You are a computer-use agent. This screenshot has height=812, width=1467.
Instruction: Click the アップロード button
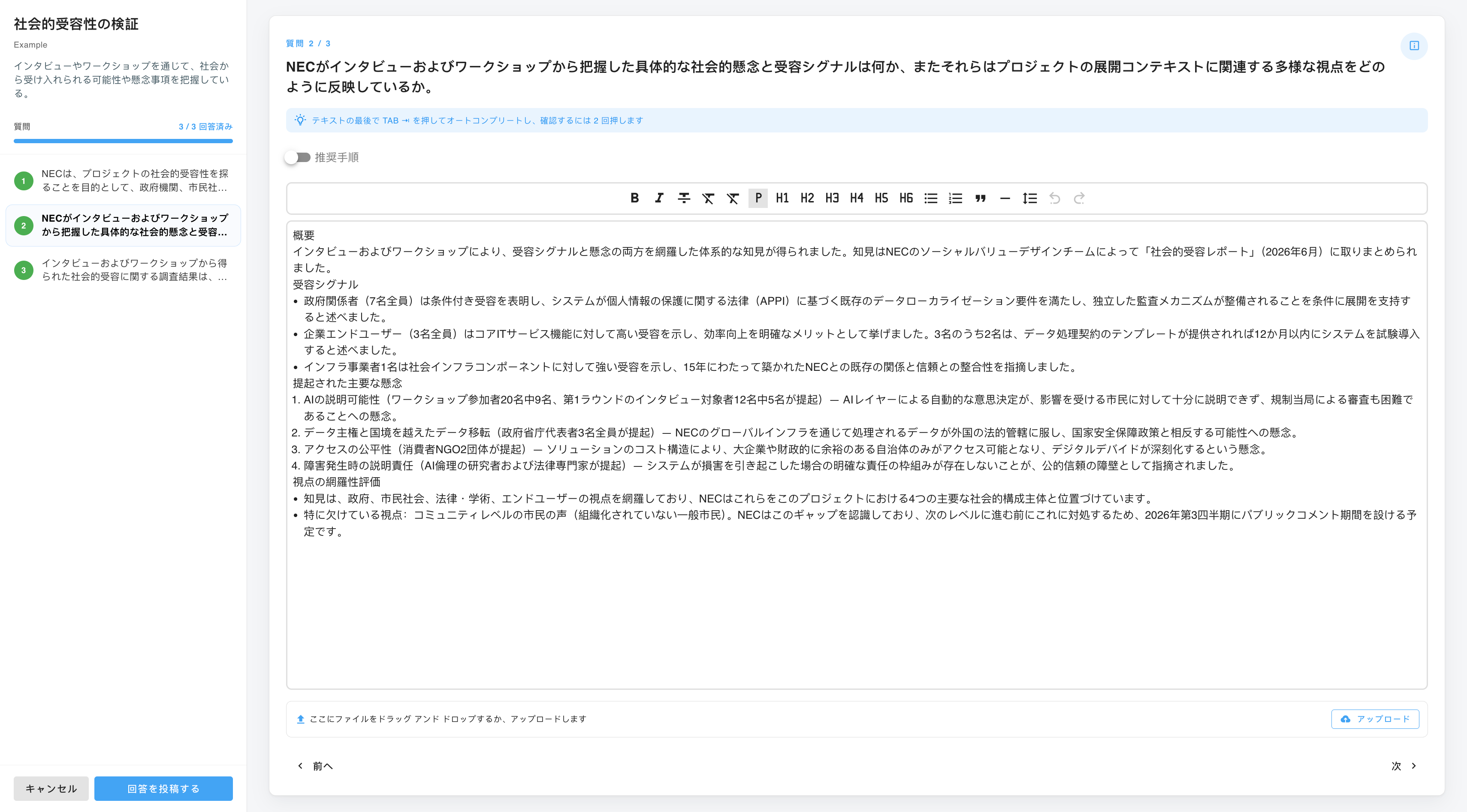point(1375,719)
